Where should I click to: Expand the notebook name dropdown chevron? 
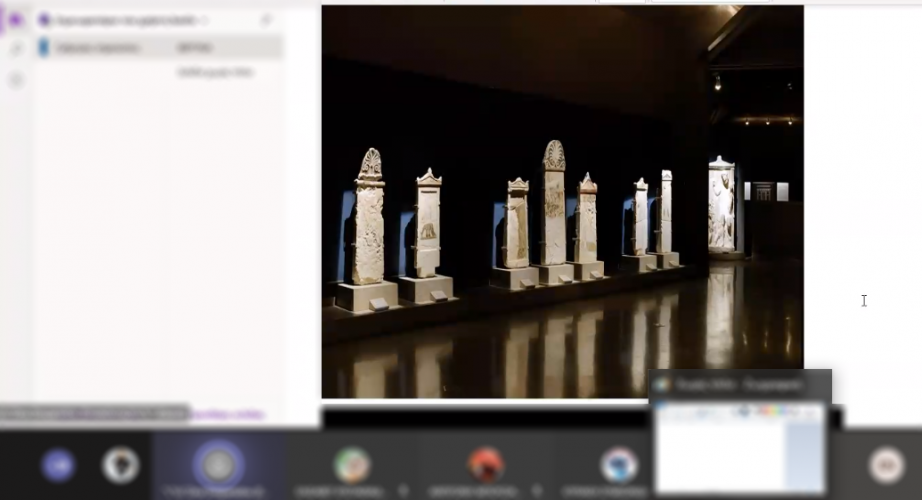(205, 20)
